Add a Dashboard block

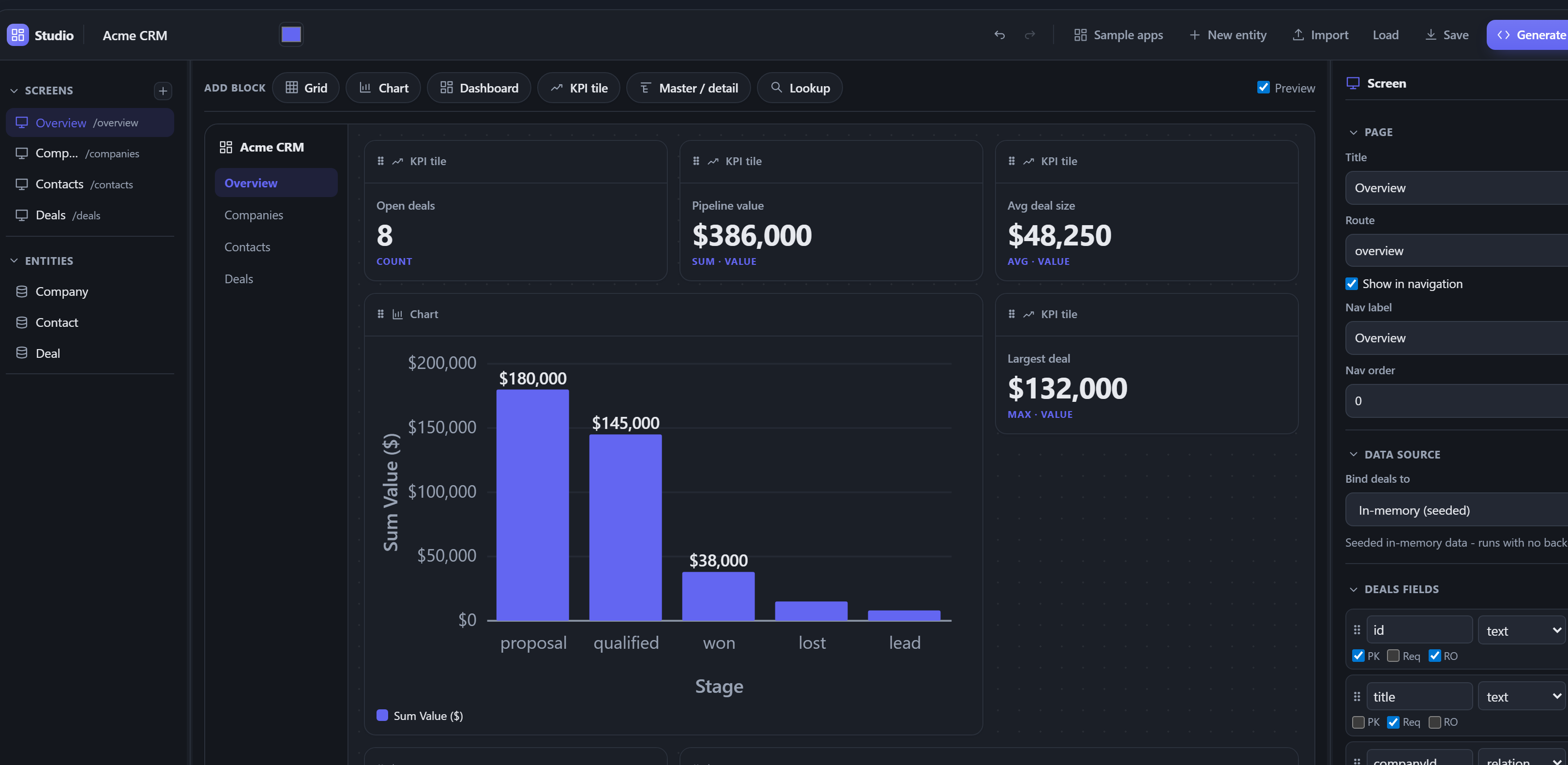click(x=479, y=88)
